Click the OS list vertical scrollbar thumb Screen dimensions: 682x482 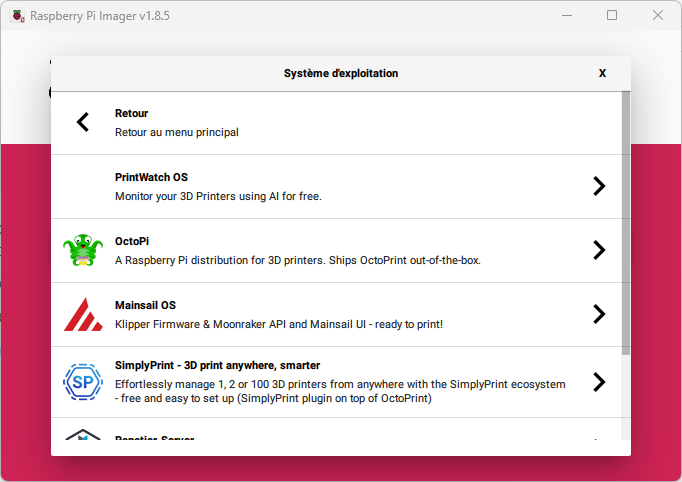click(626, 223)
